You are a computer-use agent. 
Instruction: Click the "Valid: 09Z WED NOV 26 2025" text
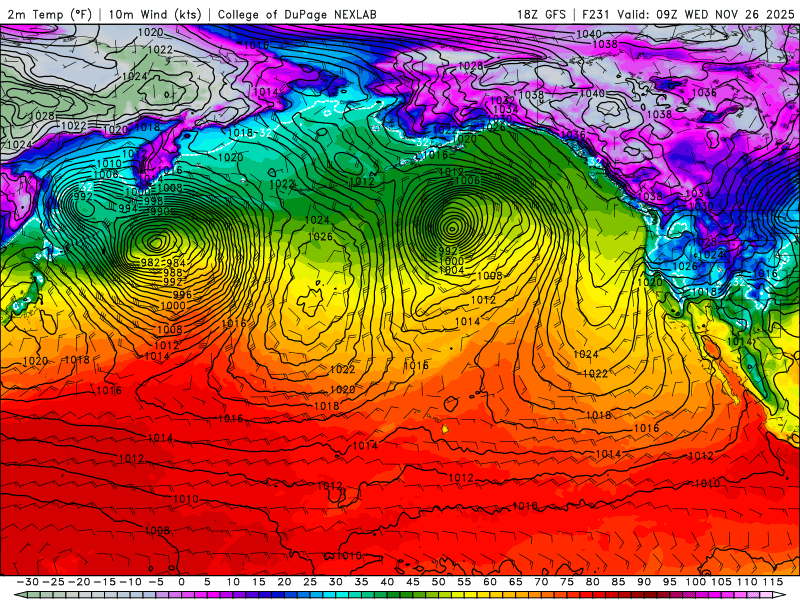point(706,14)
